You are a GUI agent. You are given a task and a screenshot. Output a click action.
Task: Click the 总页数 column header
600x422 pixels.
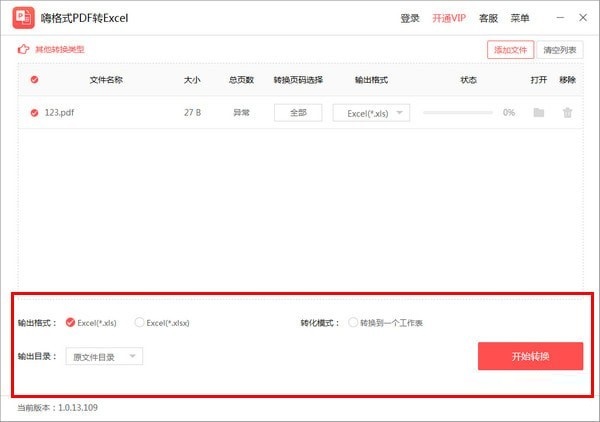tap(241, 80)
